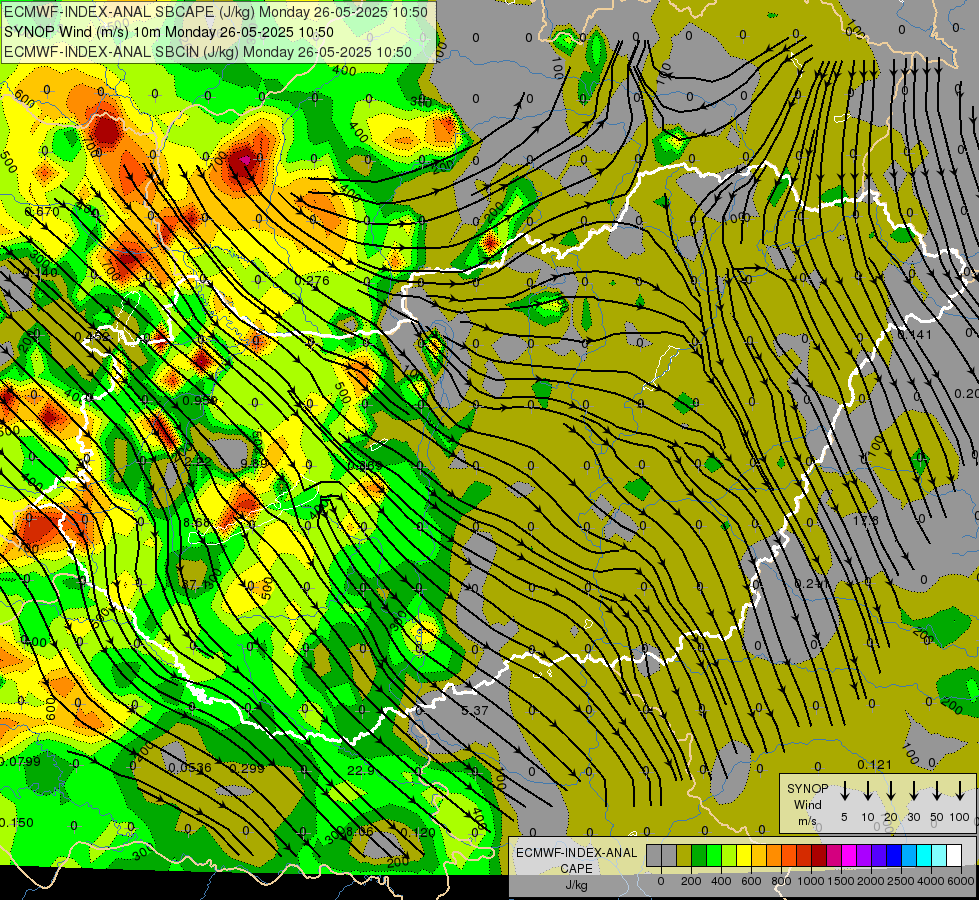This screenshot has width=979, height=900.
Task: Click the 1000 label on the color scale
Action: pyautogui.click(x=811, y=881)
